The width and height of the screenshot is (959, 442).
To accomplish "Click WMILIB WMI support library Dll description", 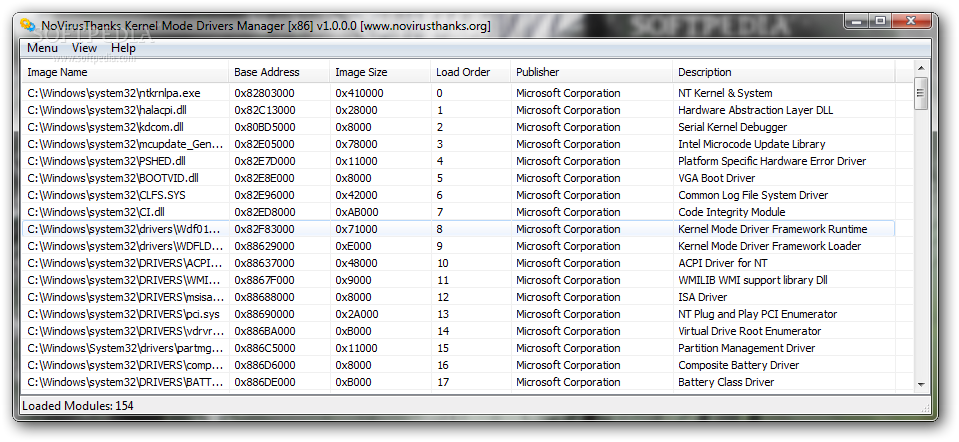I will point(753,280).
